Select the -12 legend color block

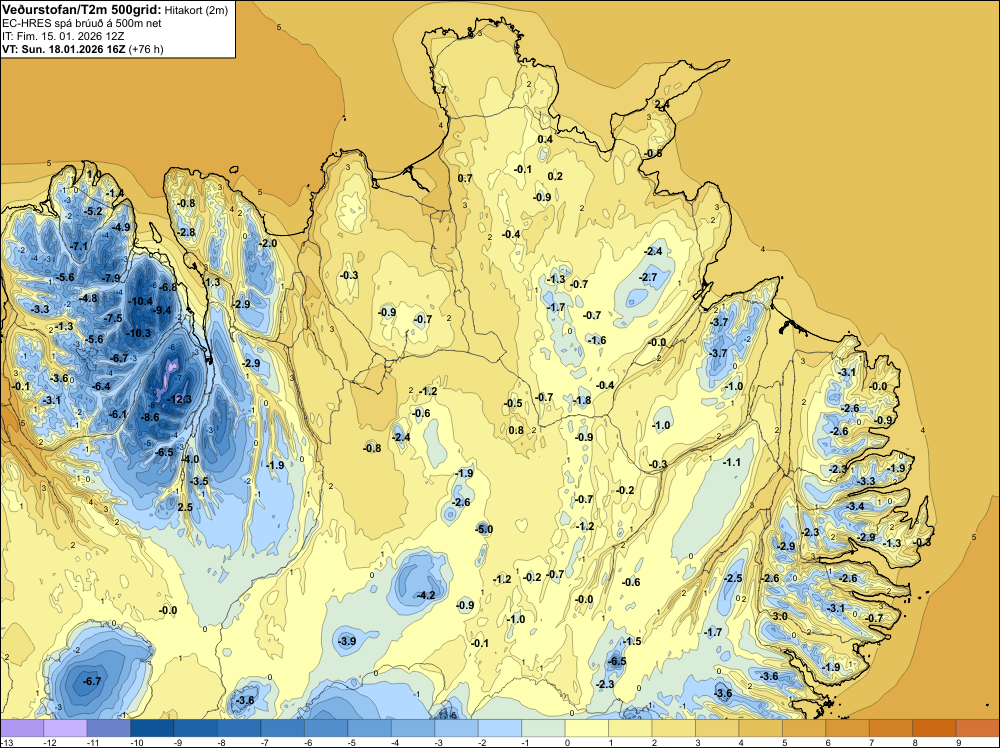(x=65, y=728)
